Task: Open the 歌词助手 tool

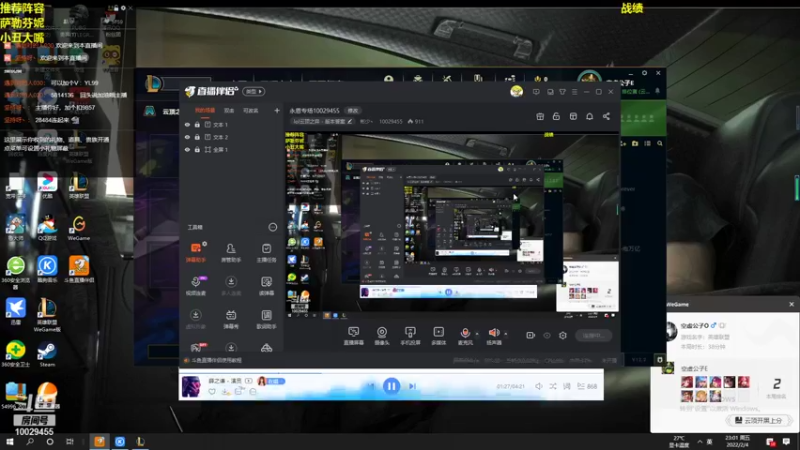Action: click(x=266, y=319)
